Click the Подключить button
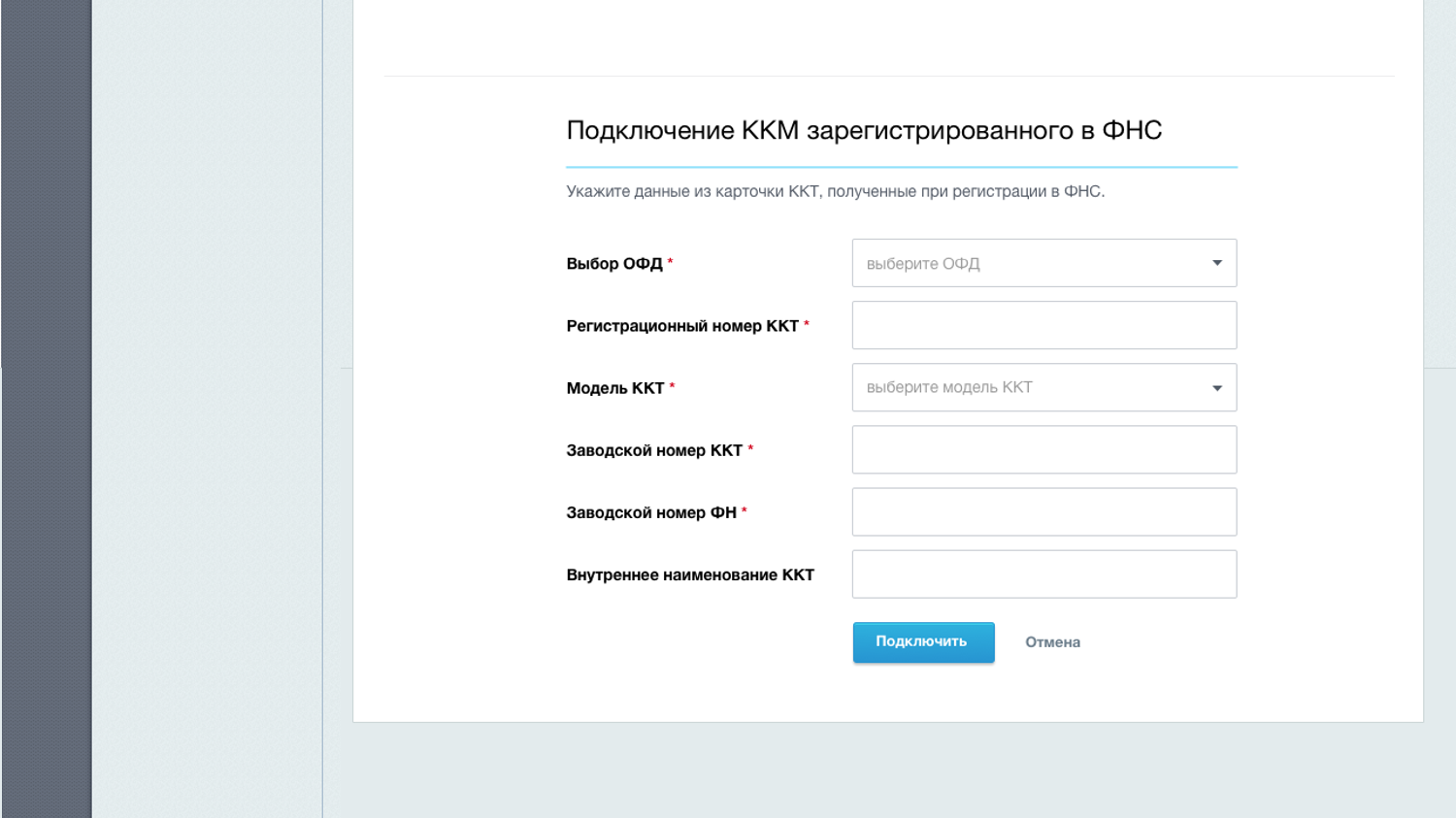1456x818 pixels. click(923, 642)
